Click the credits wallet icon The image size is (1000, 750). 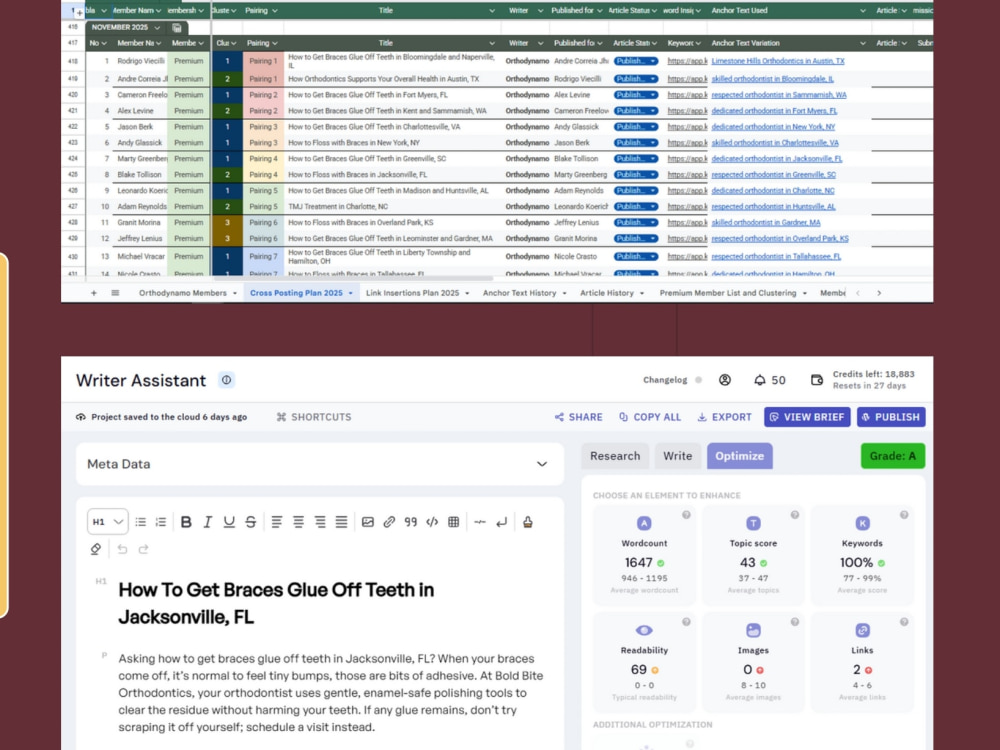click(x=816, y=380)
